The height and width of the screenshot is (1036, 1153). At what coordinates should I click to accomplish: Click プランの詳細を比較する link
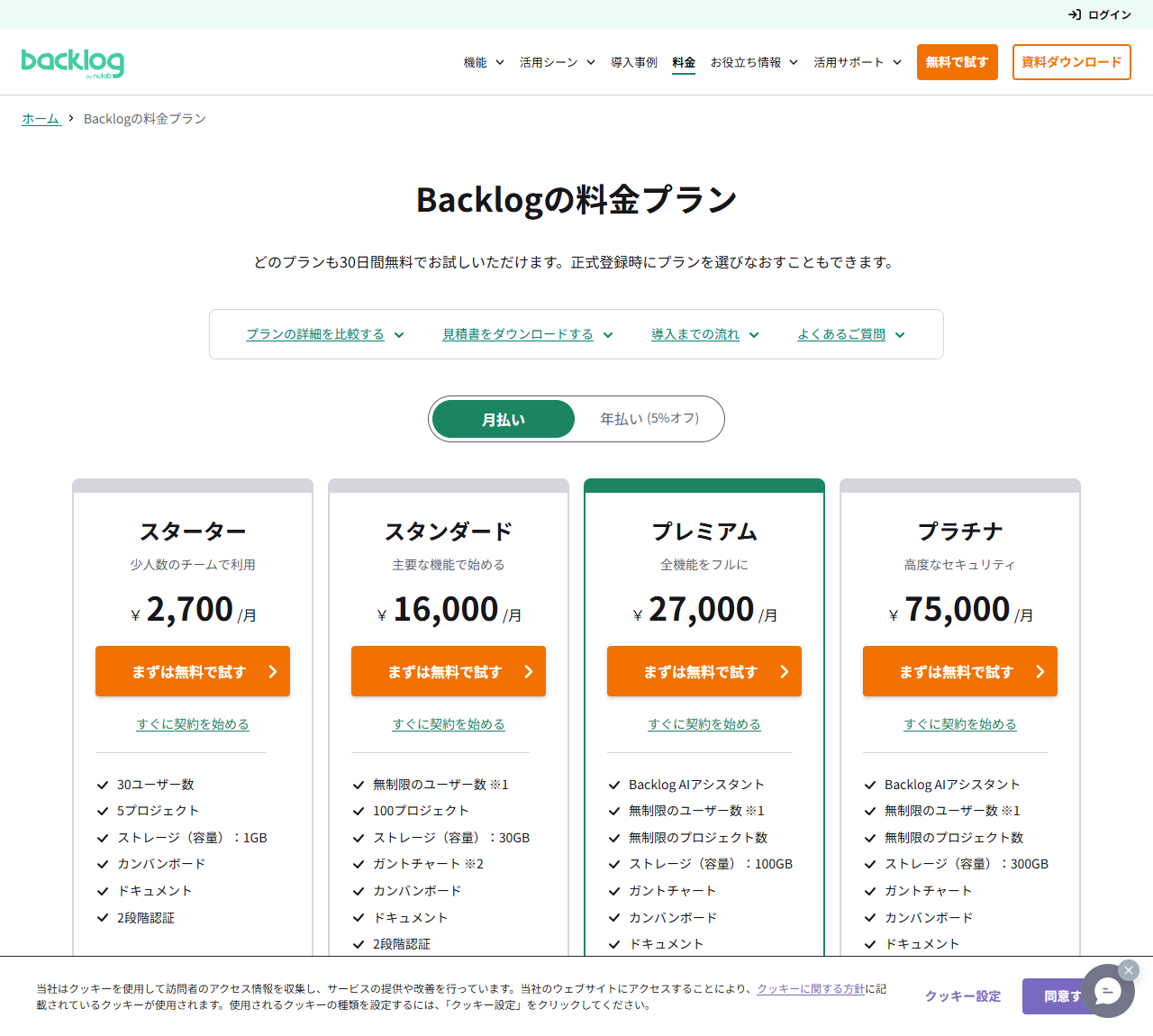tap(315, 334)
